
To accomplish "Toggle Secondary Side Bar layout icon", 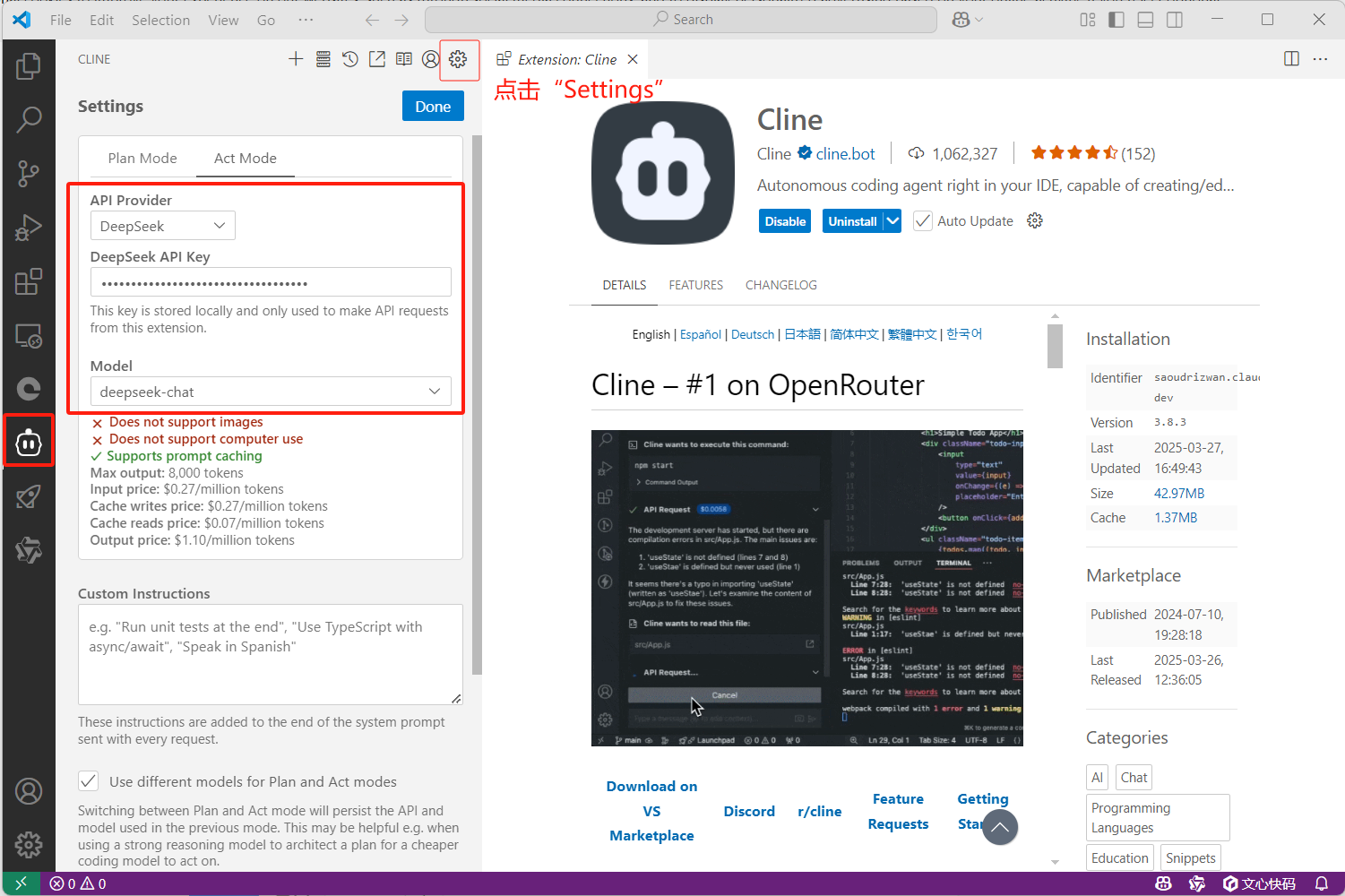I will coord(1174,20).
